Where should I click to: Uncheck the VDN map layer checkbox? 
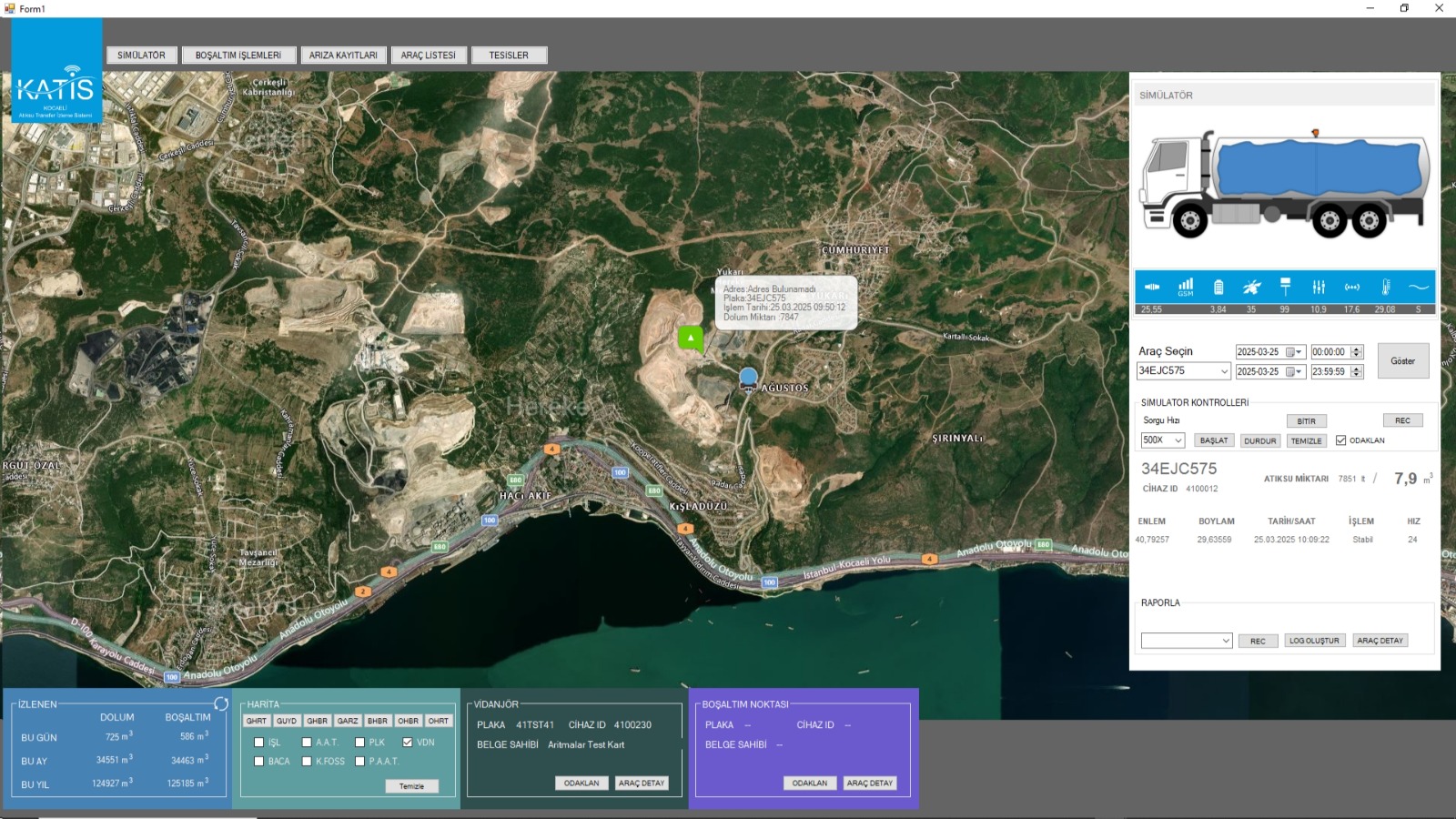tap(408, 743)
